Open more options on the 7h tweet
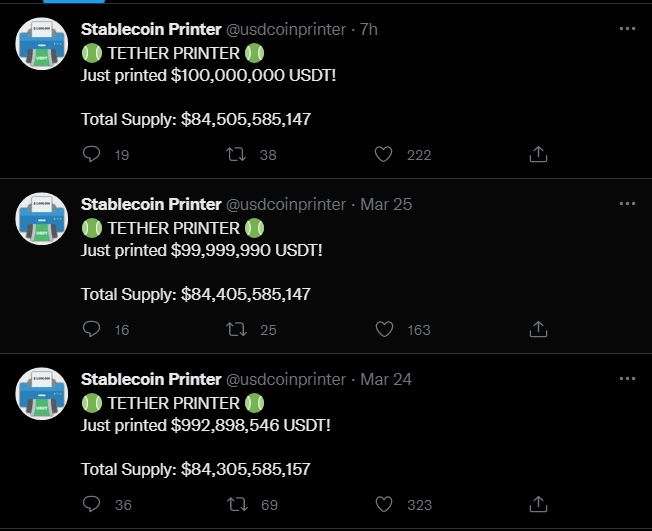652x531 pixels. 627,29
